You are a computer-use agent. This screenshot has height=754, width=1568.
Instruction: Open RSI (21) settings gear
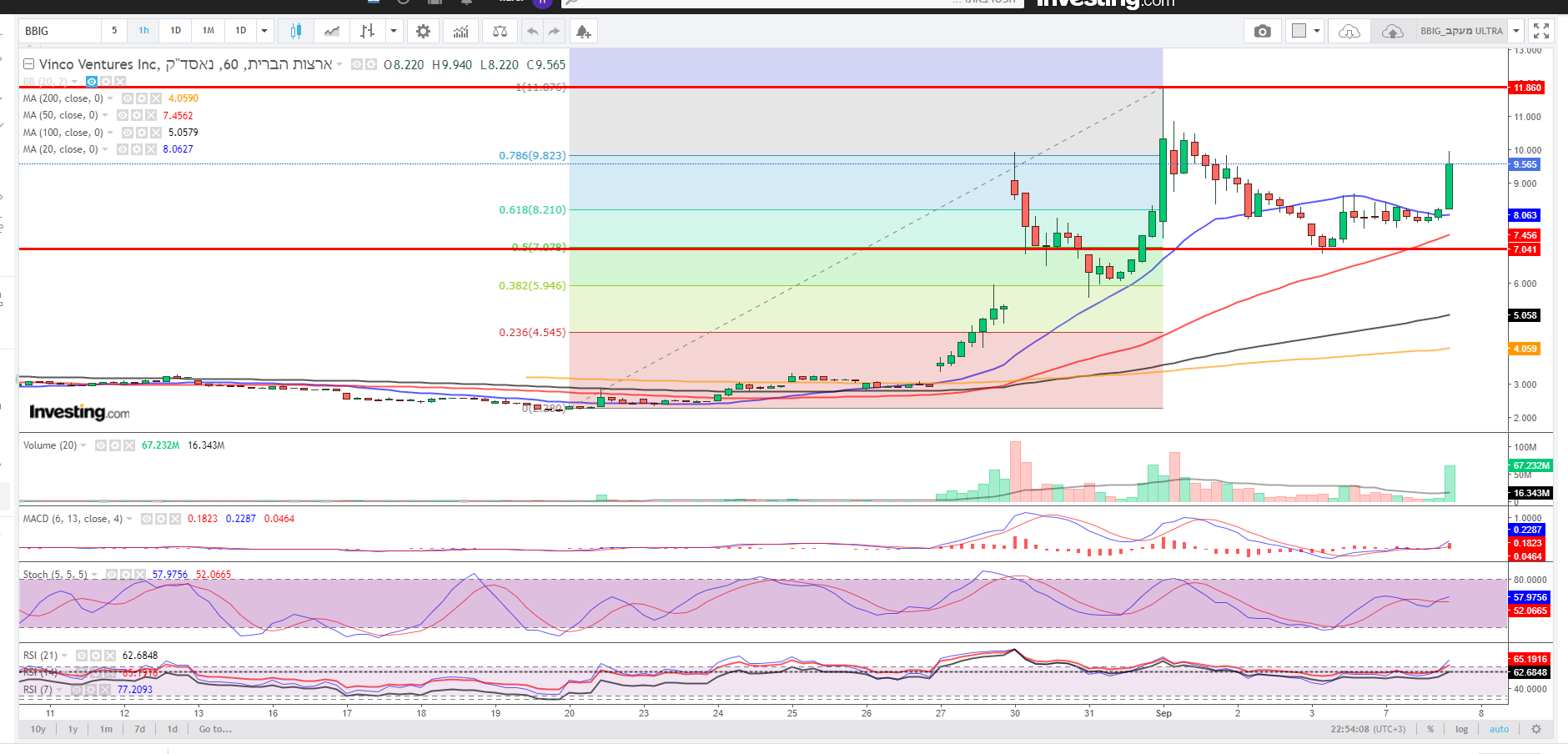click(96, 656)
